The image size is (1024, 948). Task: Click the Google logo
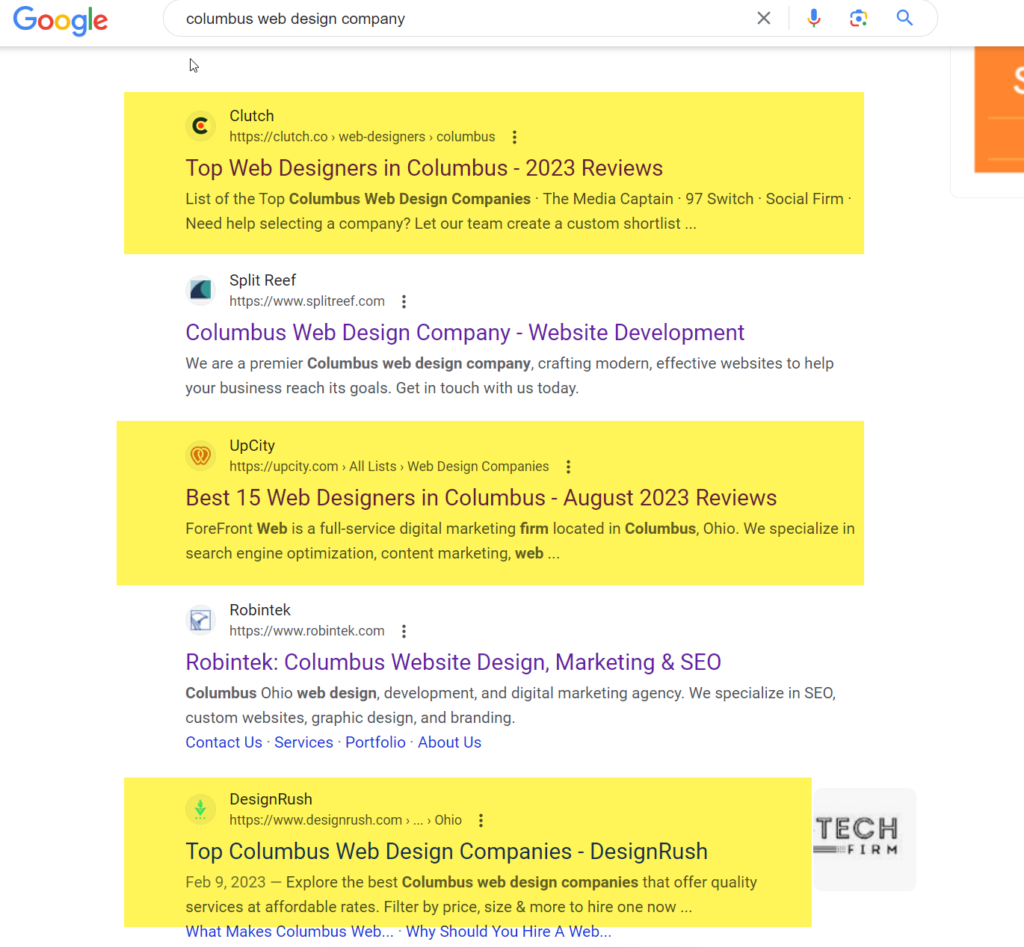[x=60, y=20]
